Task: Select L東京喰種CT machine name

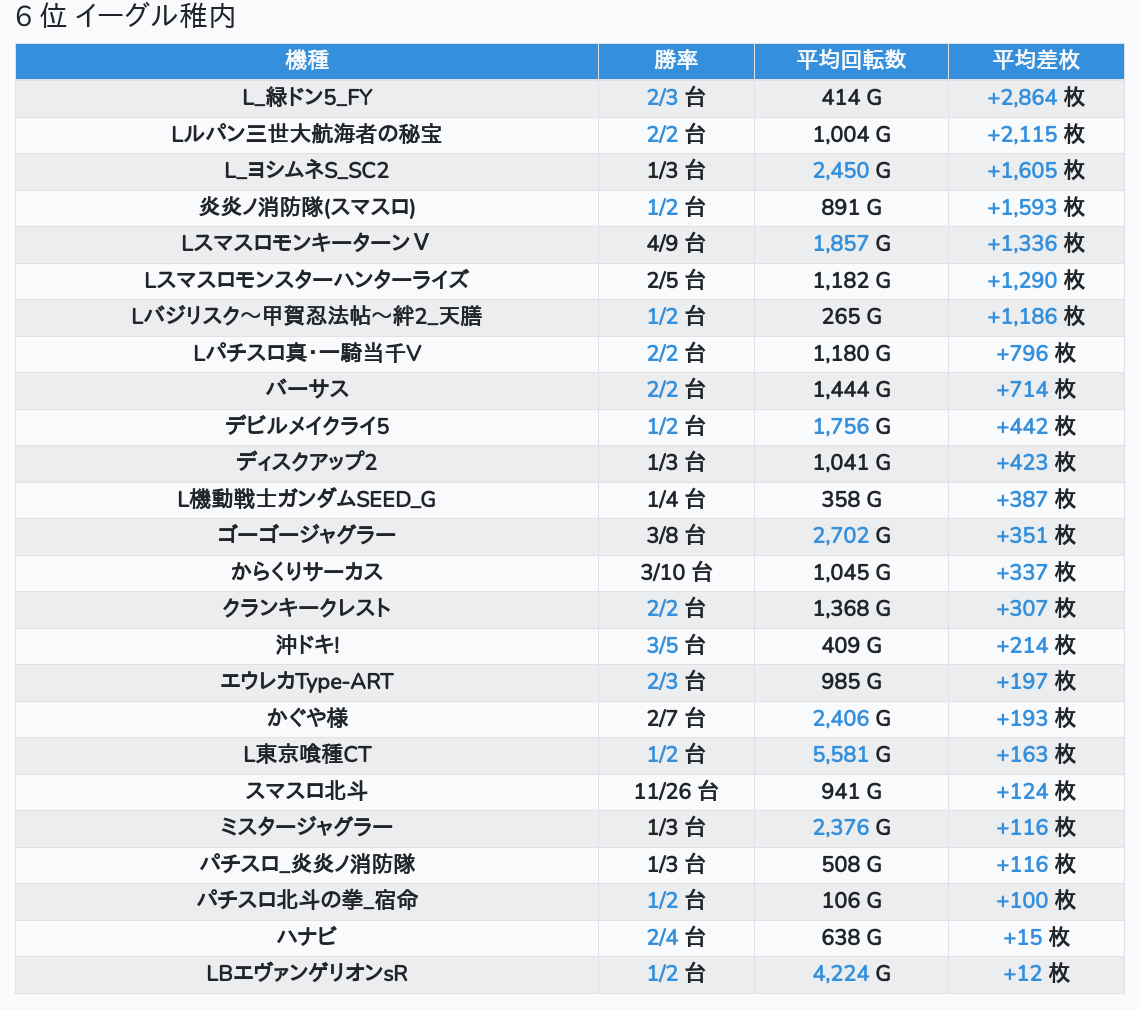Action: tap(307, 755)
